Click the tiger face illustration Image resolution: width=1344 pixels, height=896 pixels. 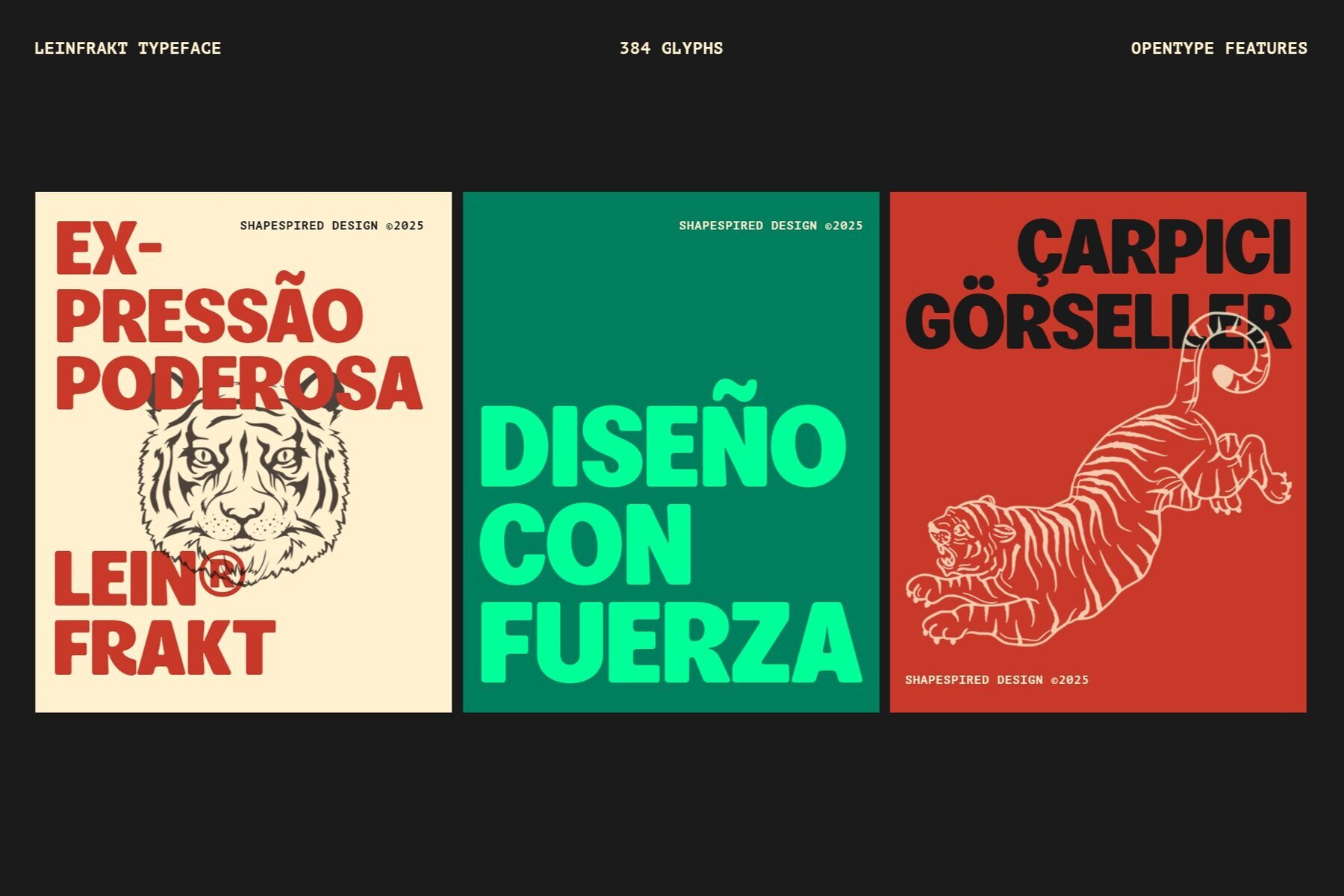pos(243,478)
